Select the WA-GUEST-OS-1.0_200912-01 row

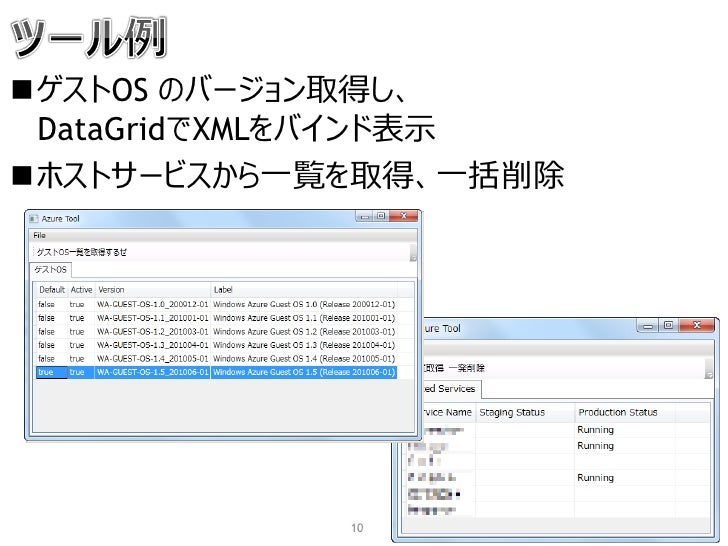[216, 305]
